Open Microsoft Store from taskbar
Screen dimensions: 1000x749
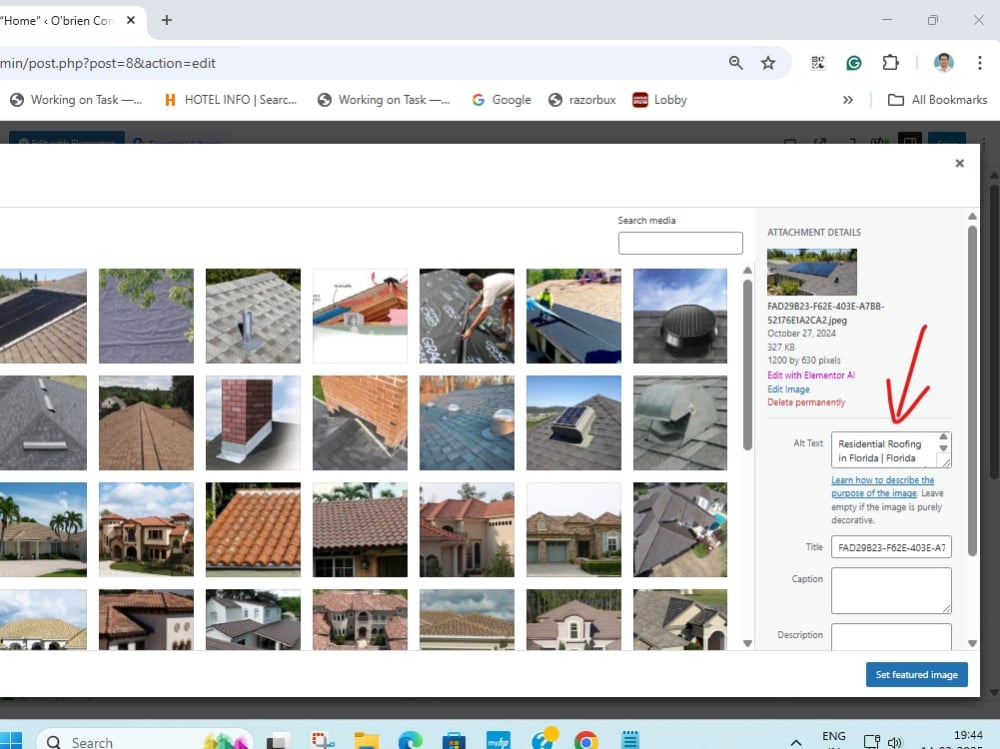click(x=453, y=741)
